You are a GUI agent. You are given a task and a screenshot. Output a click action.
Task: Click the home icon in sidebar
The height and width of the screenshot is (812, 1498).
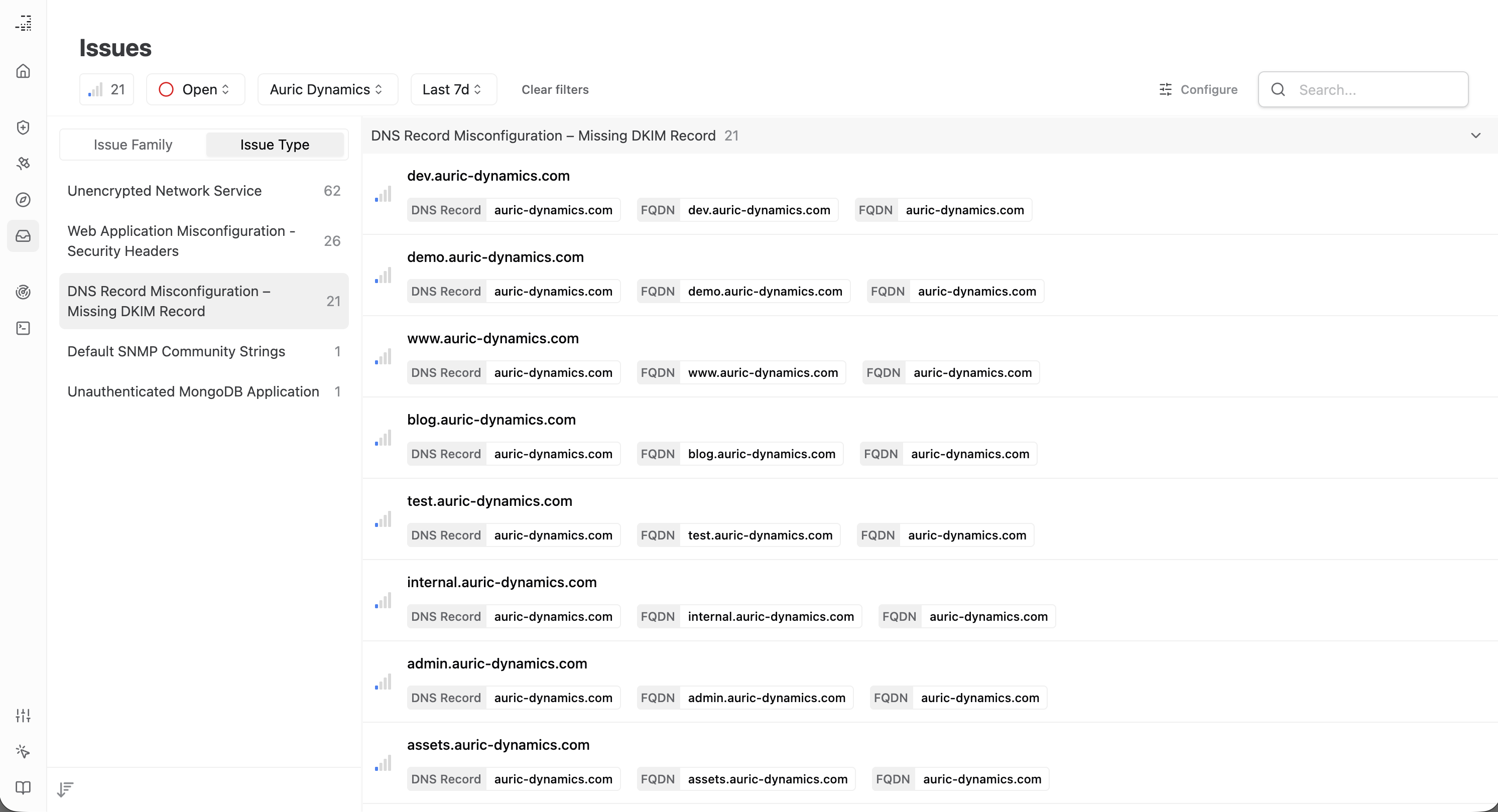click(x=23, y=71)
